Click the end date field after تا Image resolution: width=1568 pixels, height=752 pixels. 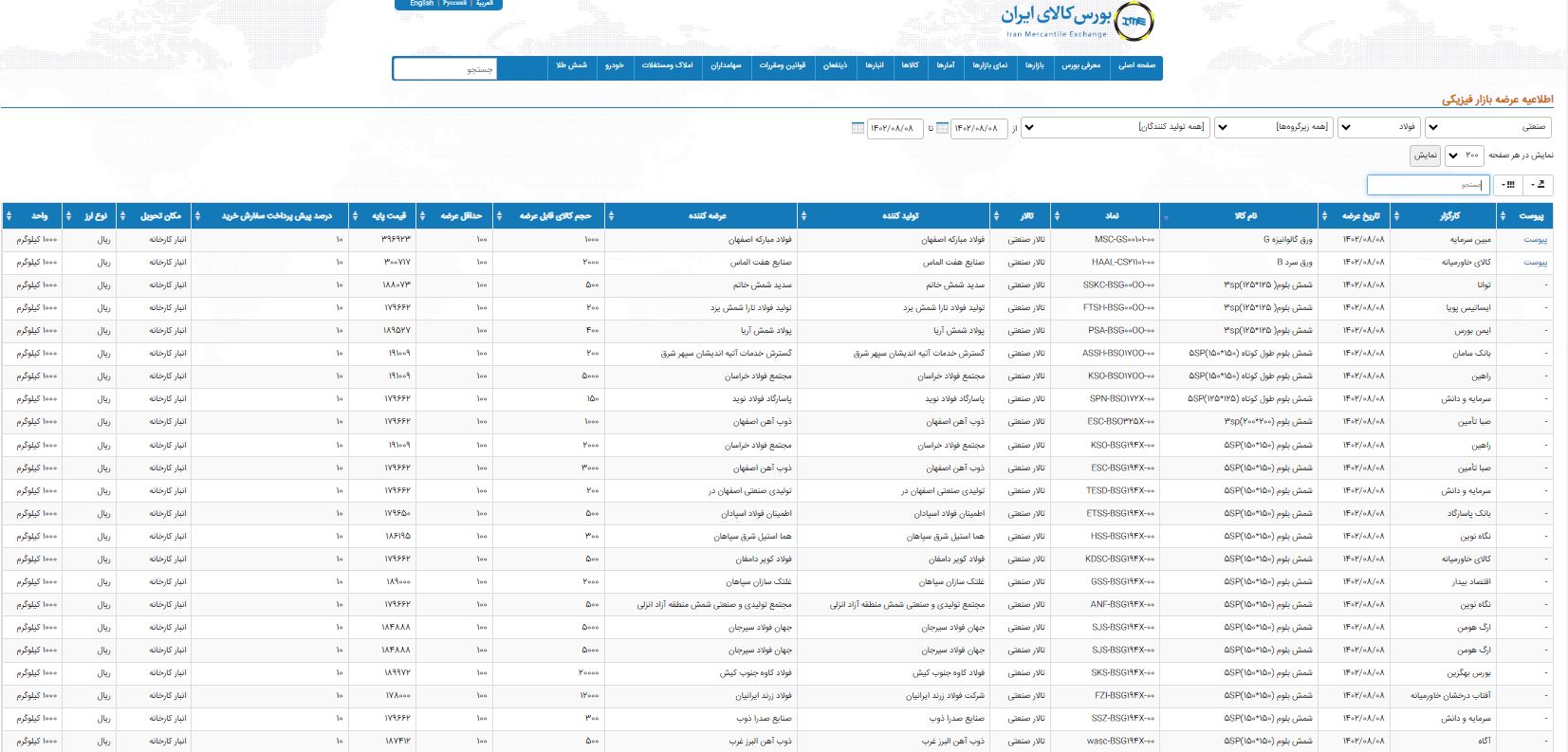point(894,128)
